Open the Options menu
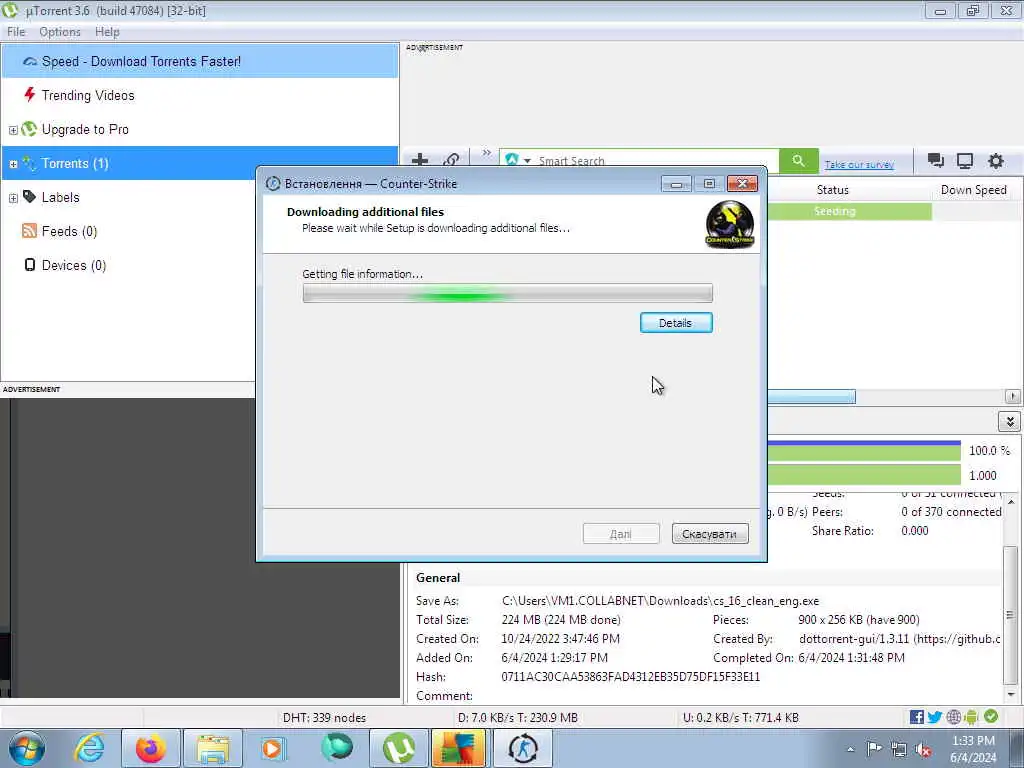The image size is (1024, 768). tap(59, 32)
